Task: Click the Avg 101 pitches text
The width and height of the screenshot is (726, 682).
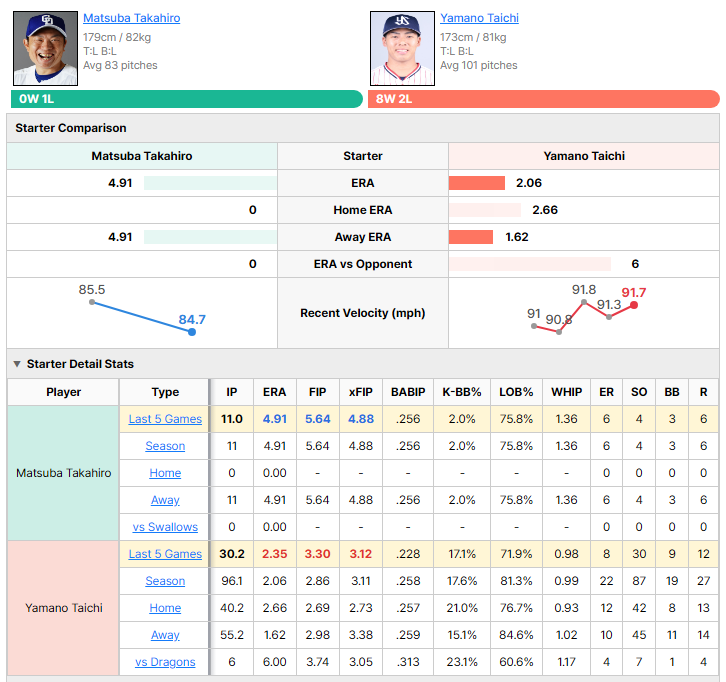Action: coord(479,65)
